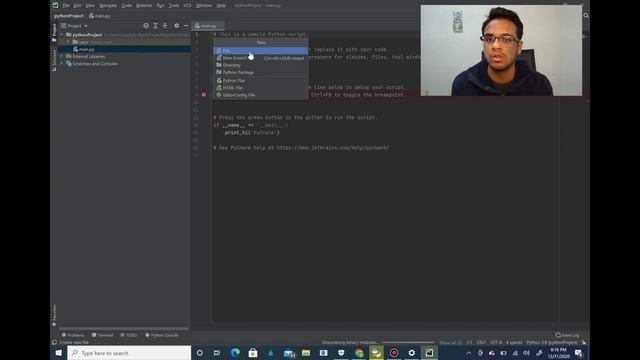This screenshot has width=640, height=360.
Task: Select EditorConfig File in New popup
Action: coord(260,95)
